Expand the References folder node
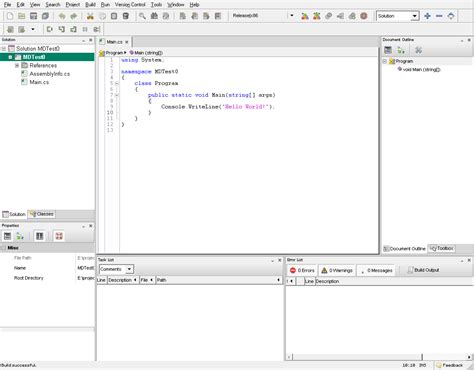 coord(17,65)
